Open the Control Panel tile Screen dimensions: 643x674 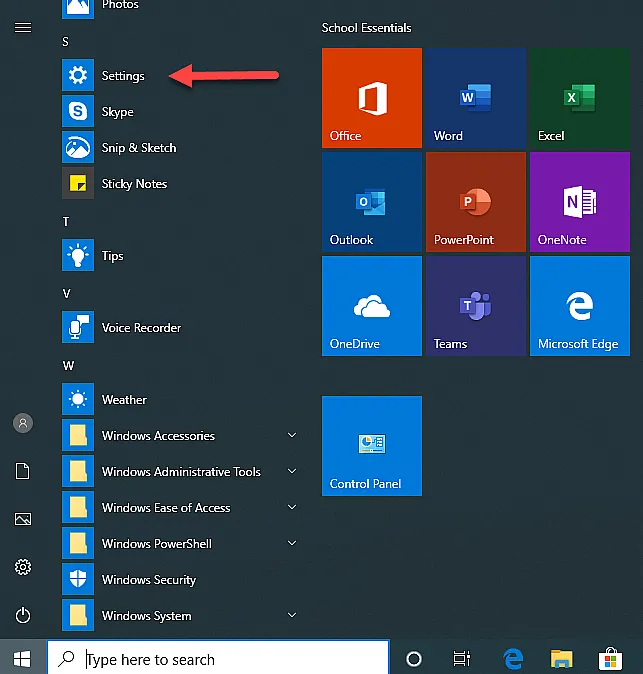(x=372, y=446)
